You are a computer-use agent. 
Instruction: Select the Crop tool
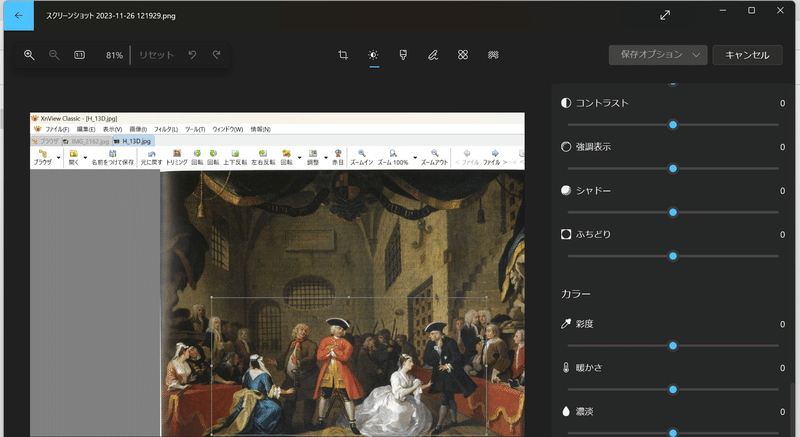click(343, 55)
